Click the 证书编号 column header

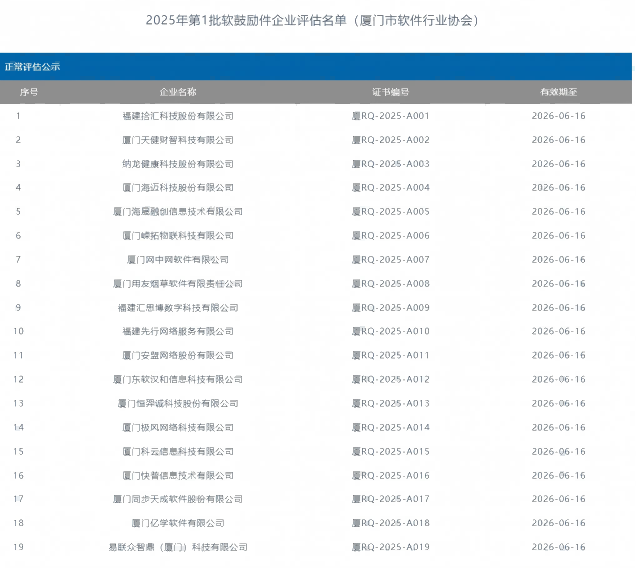click(391, 92)
